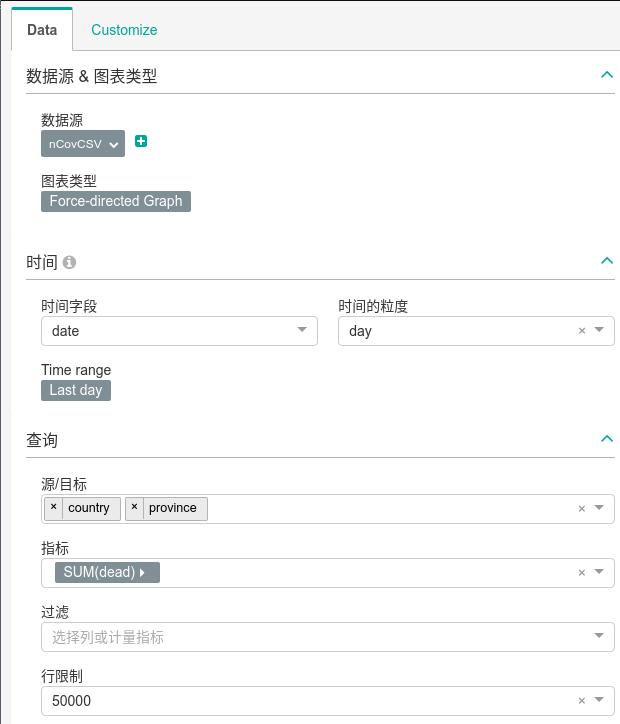Clear all 源/目标 selections
This screenshot has width=620, height=724.
pyautogui.click(x=582, y=509)
